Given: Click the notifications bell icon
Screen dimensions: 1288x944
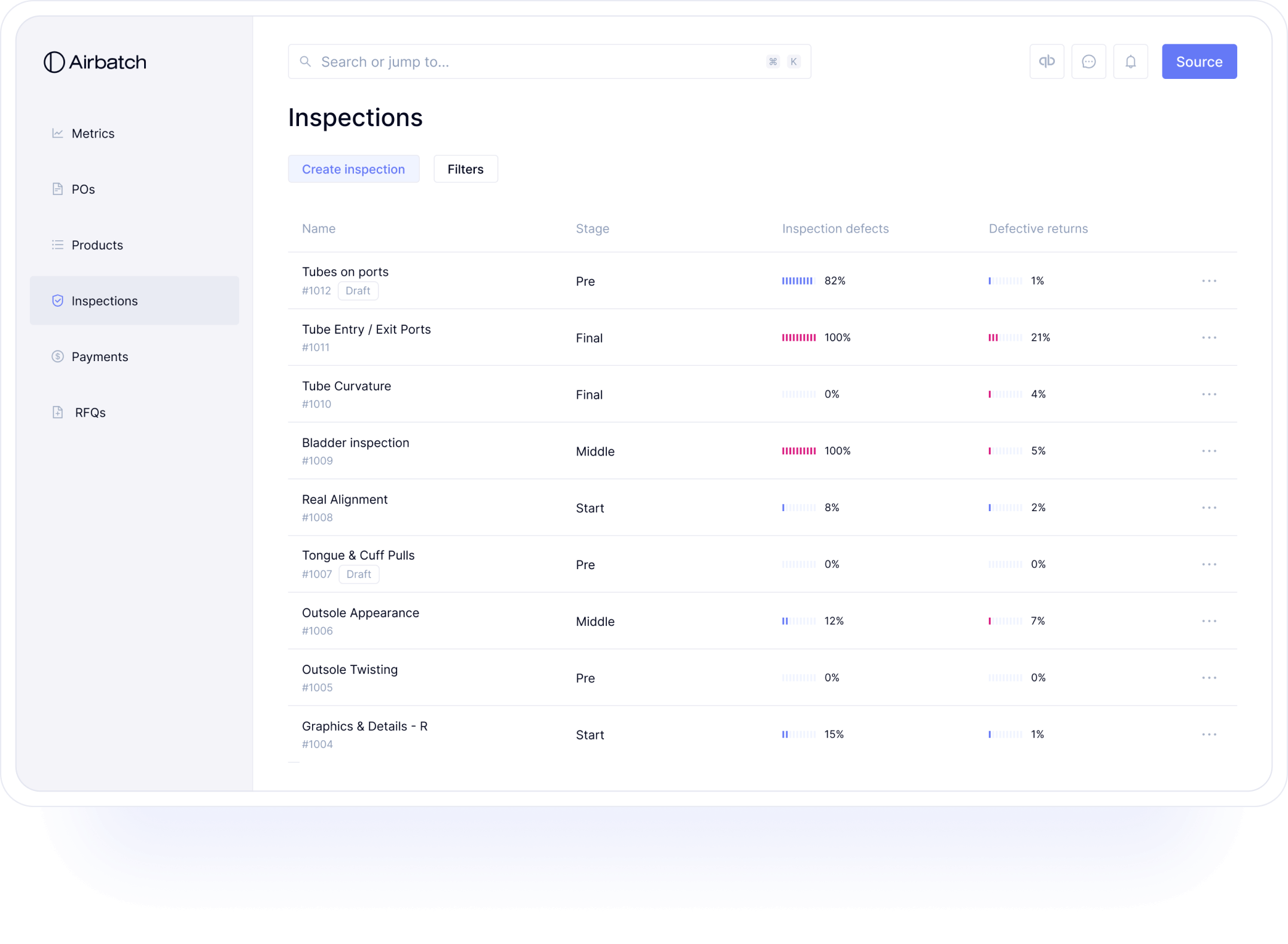Looking at the screenshot, I should pos(1130,62).
